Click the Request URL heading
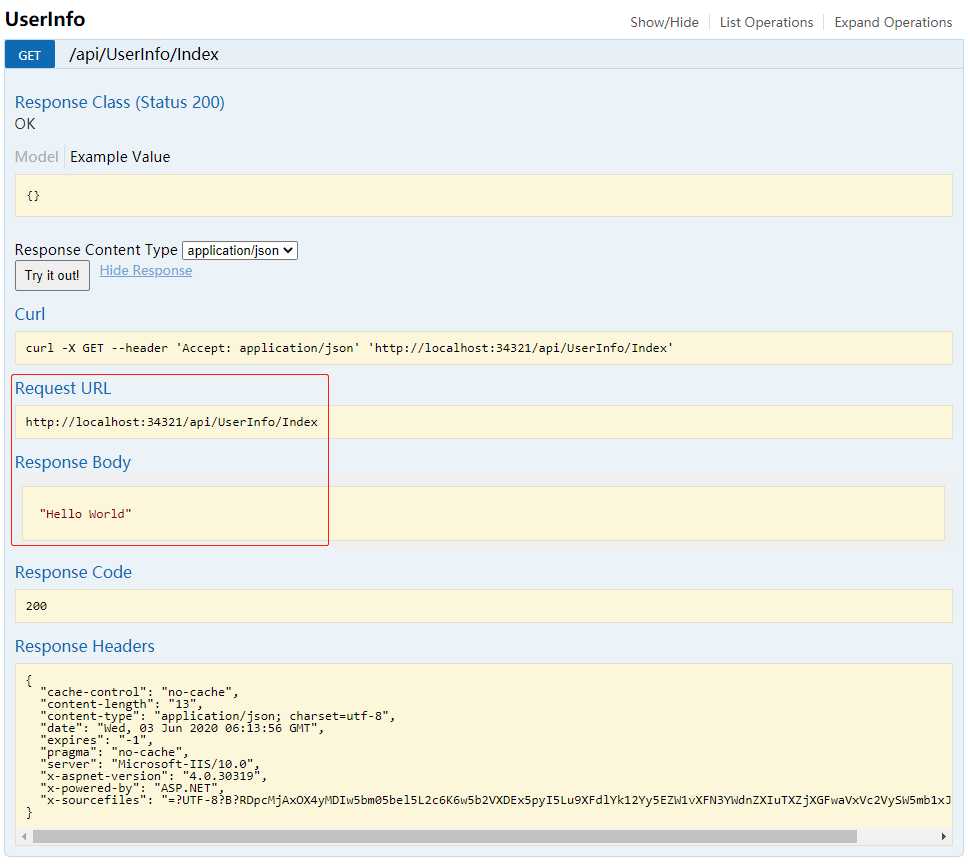972x864 pixels. click(63, 389)
